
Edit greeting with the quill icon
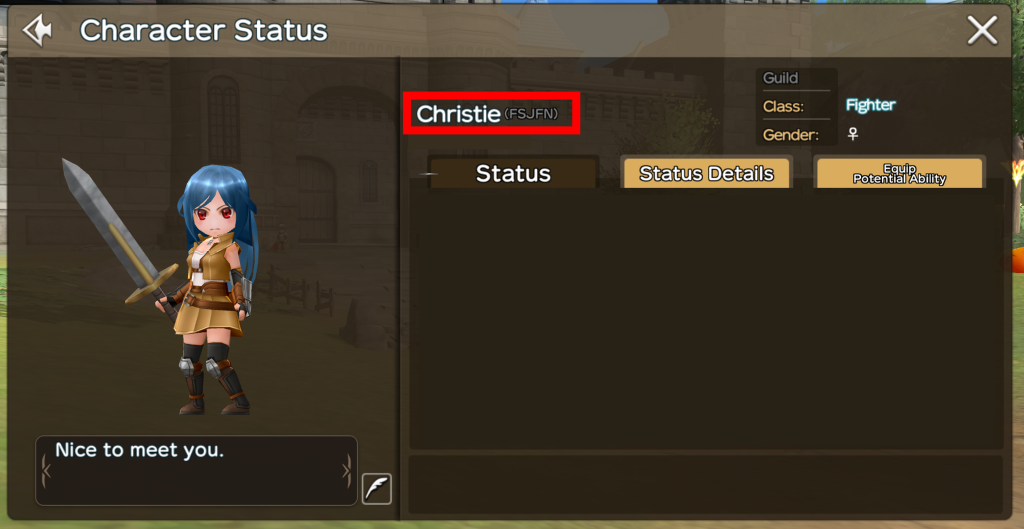(377, 489)
